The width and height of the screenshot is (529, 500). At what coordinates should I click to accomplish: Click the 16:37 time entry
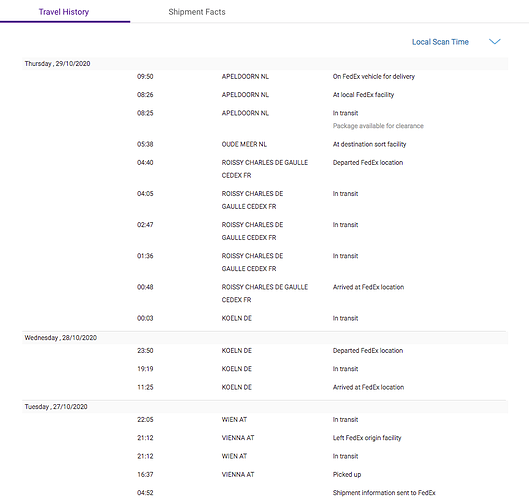[145, 474]
